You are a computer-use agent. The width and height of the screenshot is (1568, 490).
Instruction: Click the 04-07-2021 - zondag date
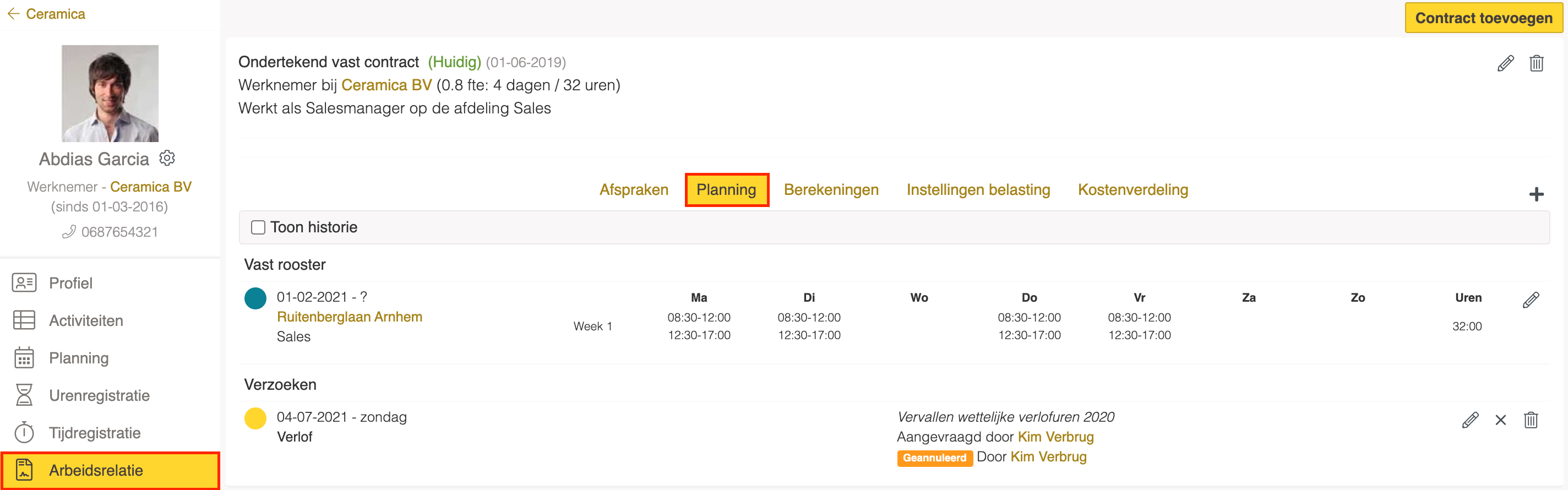click(341, 417)
